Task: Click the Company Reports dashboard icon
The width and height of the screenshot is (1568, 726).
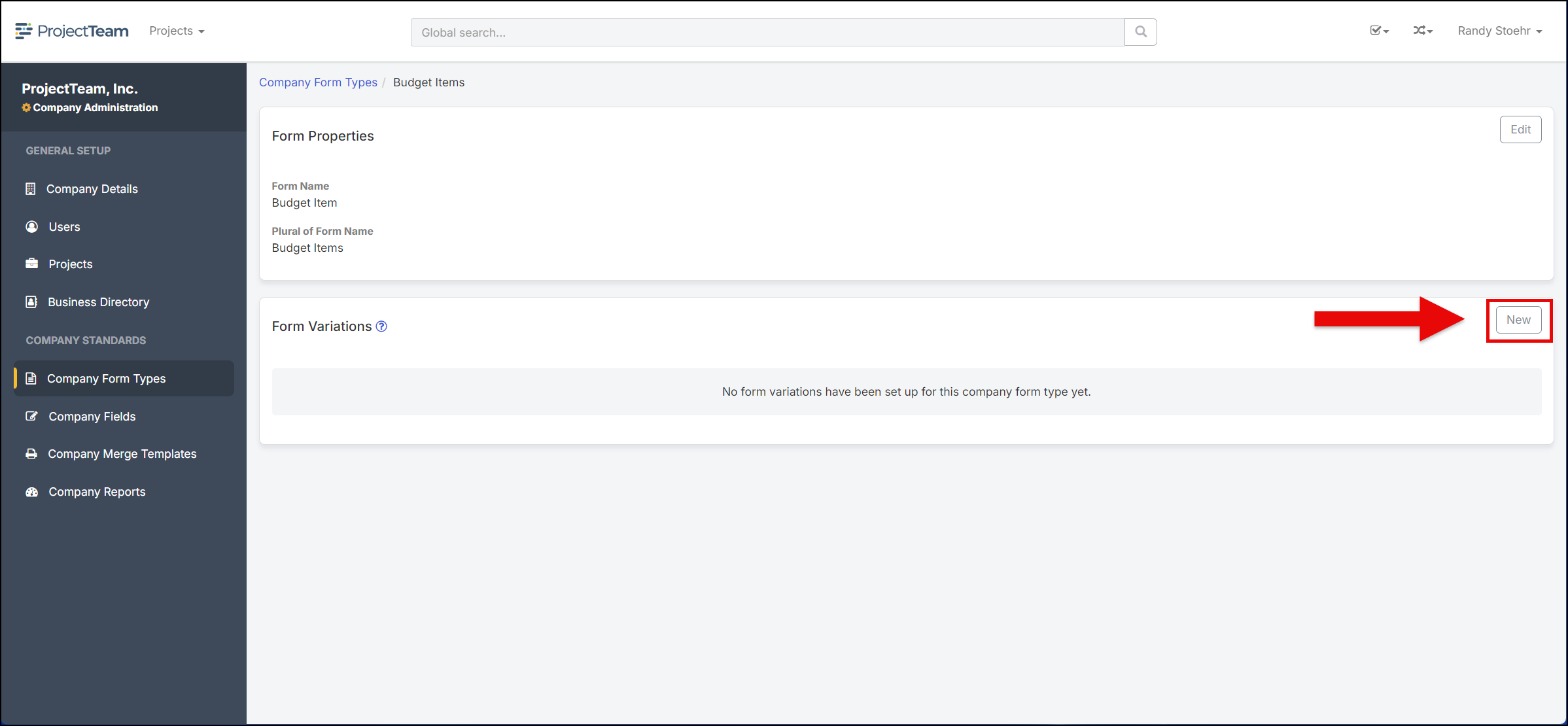Action: (31, 492)
